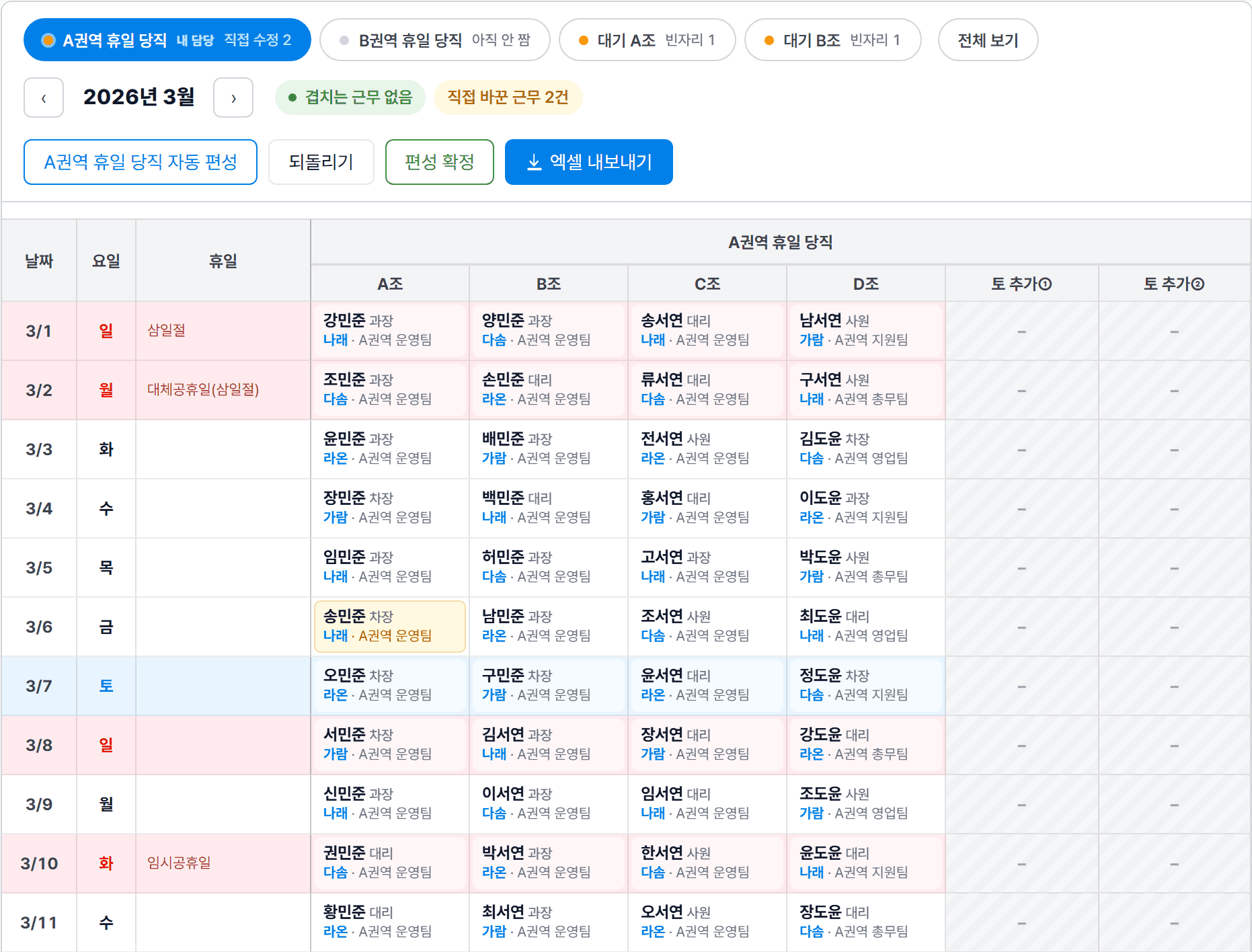Viewport: 1252px width, 952px height.
Task: Select the highlighted 송민준 차장 cell on 3/6
Action: click(x=390, y=627)
